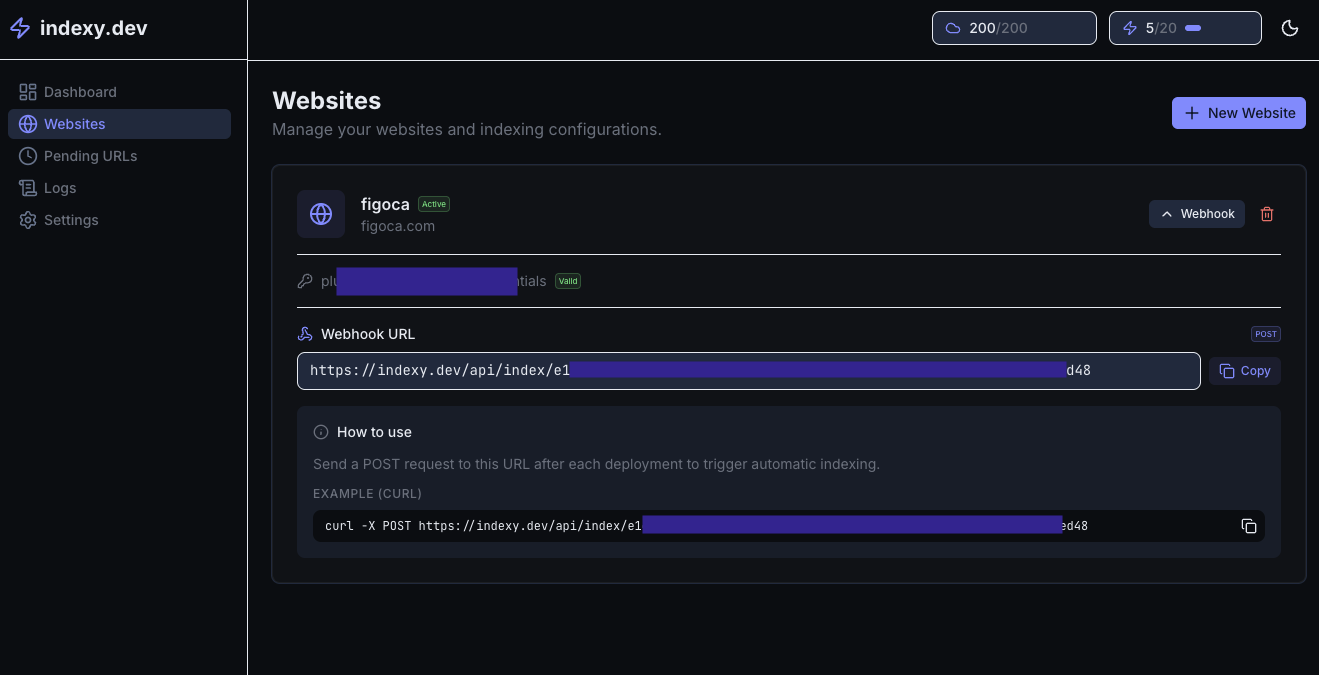
Task: Select Pending URLs in the sidebar
Action: [x=90, y=156]
